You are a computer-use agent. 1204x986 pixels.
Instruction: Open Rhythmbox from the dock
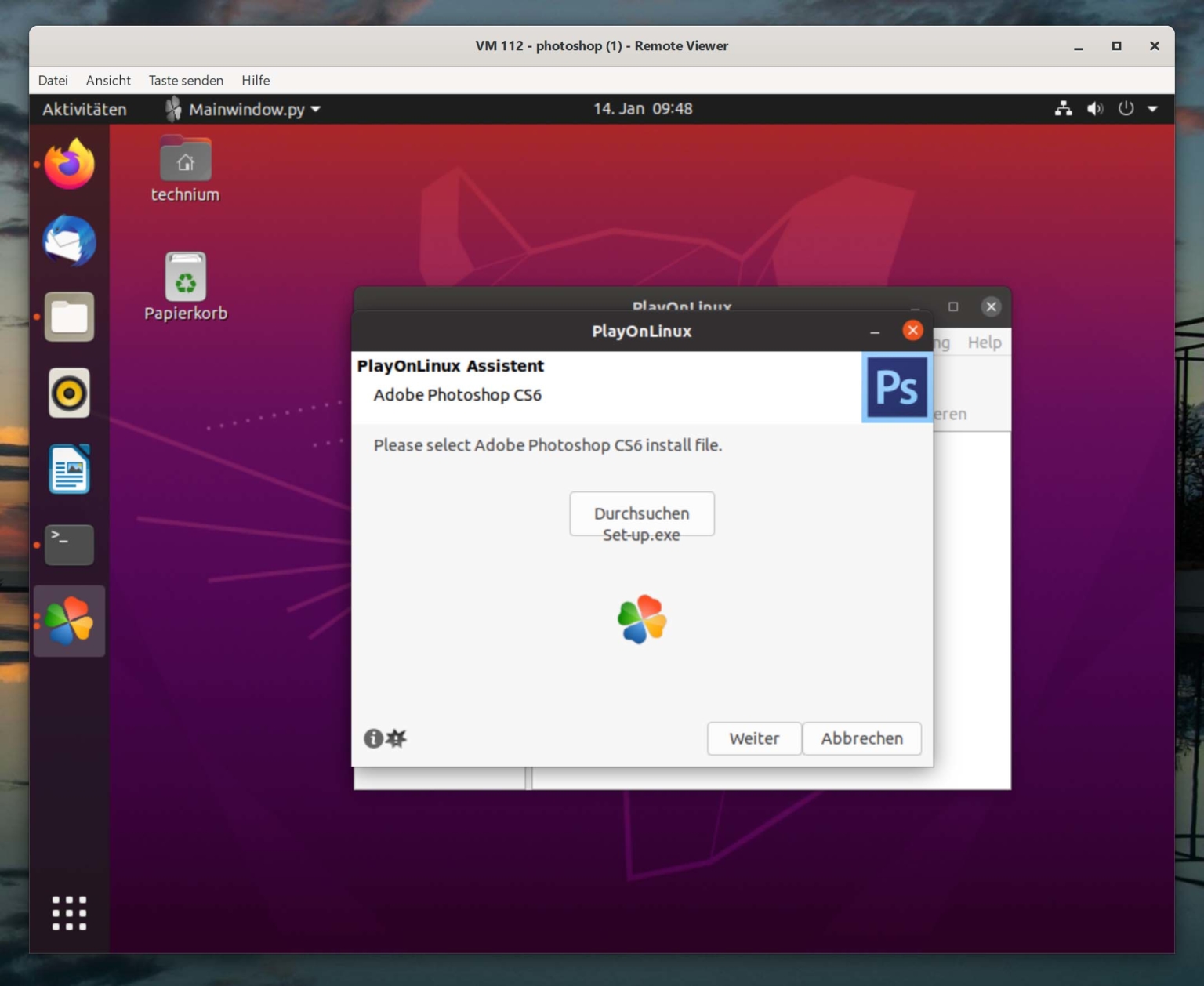pyautogui.click(x=69, y=393)
